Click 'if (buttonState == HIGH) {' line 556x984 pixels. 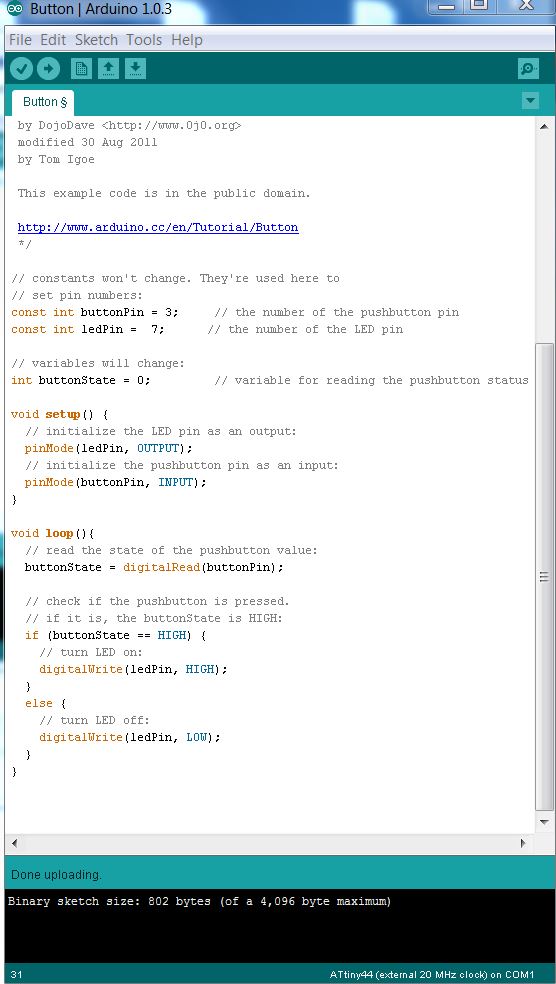(115, 635)
